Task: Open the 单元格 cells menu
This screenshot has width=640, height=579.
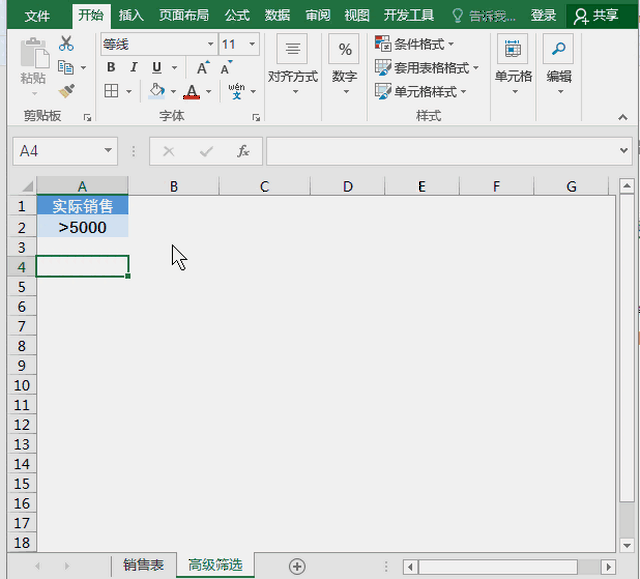Action: click(x=513, y=65)
